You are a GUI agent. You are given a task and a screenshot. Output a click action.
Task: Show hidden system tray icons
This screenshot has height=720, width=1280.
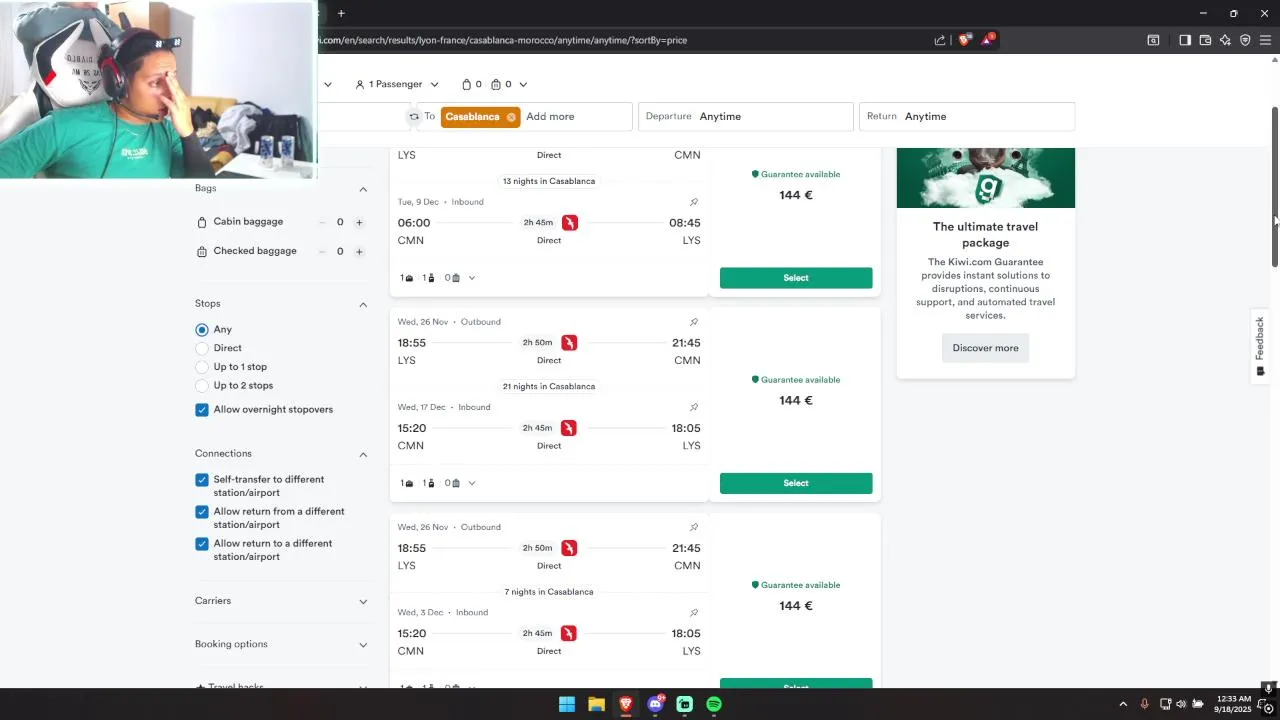tap(1123, 704)
